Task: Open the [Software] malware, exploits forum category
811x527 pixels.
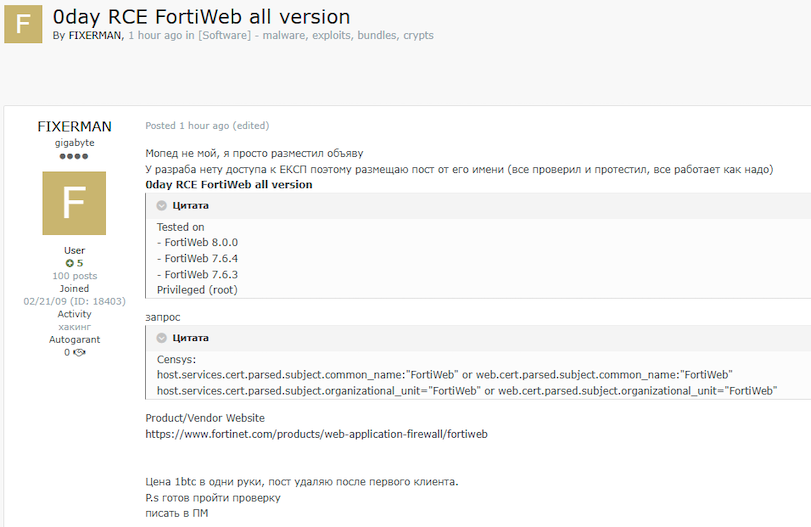Action: coord(316,36)
